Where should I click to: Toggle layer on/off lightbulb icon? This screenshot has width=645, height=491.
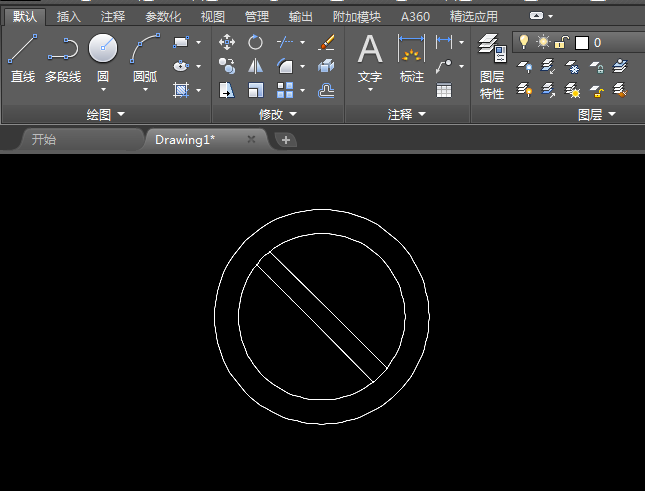[x=522, y=42]
